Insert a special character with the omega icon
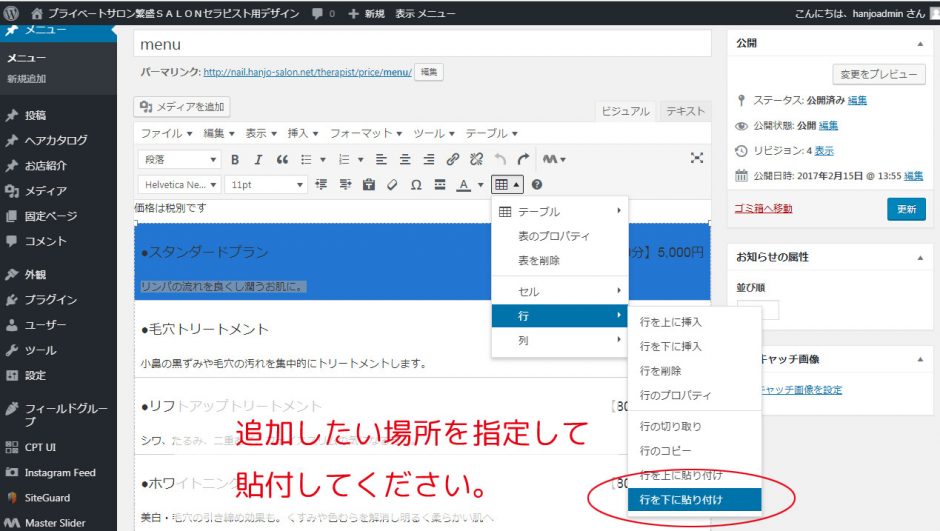This screenshot has height=531, width=940. 416,185
